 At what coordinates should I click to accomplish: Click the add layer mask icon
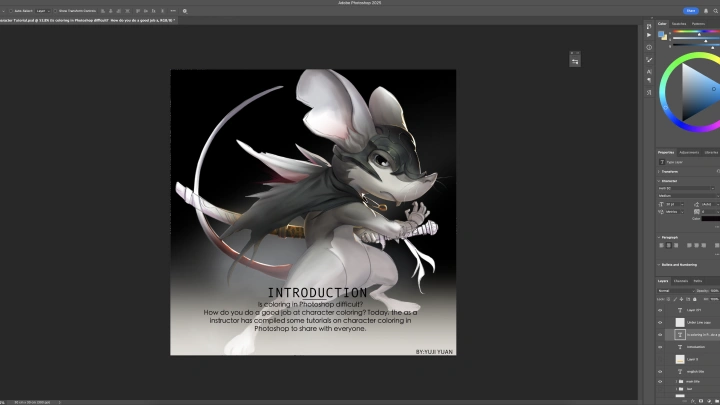701,401
